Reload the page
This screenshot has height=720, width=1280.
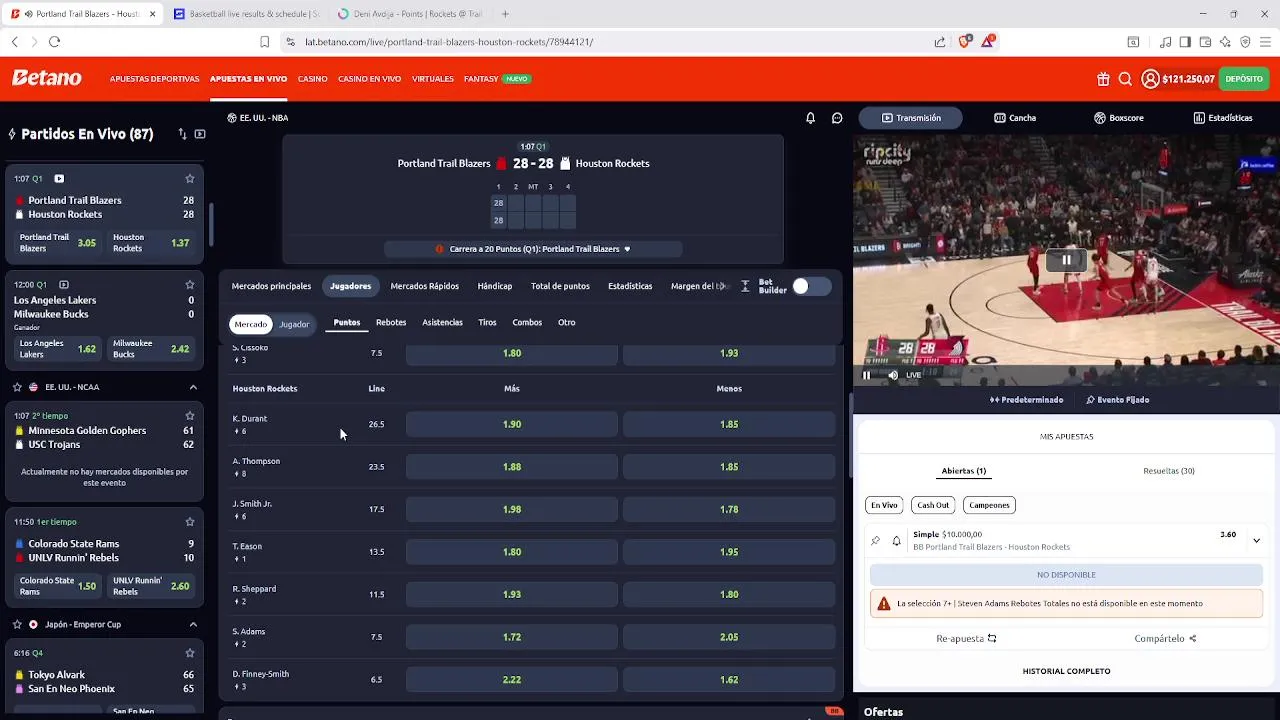(54, 42)
